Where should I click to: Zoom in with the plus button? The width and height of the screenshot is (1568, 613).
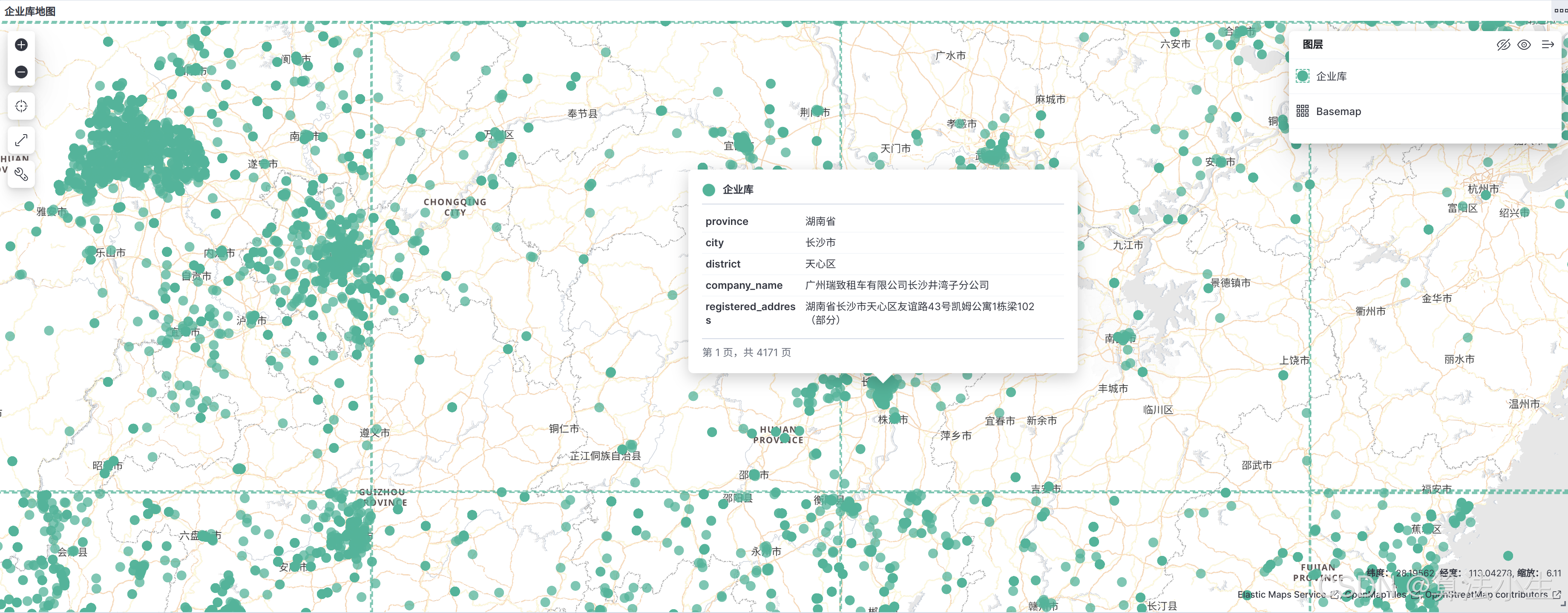[x=21, y=45]
